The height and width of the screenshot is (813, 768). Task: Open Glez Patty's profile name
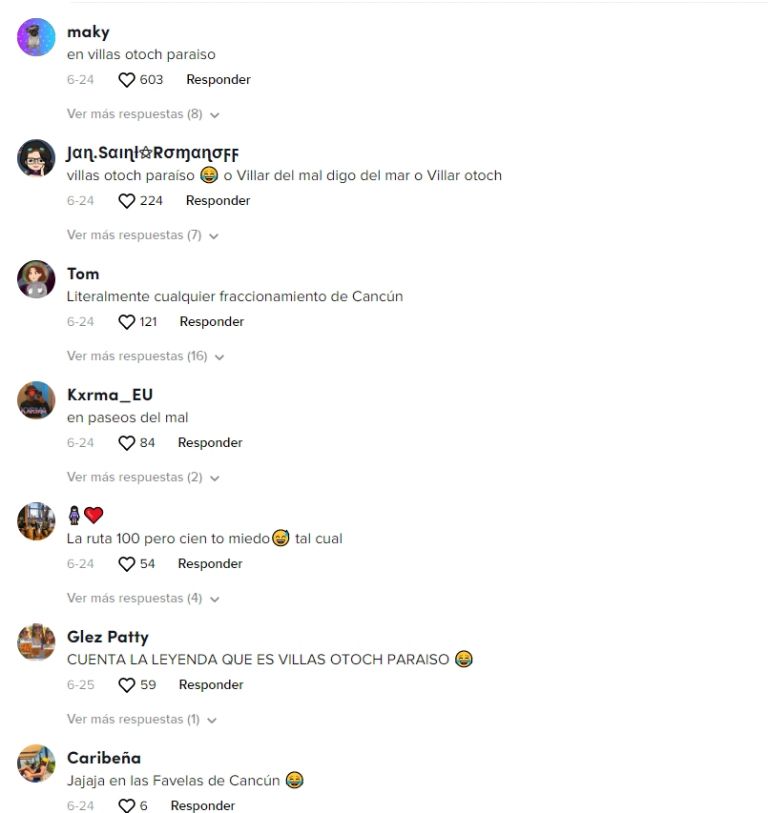pyautogui.click(x=108, y=637)
